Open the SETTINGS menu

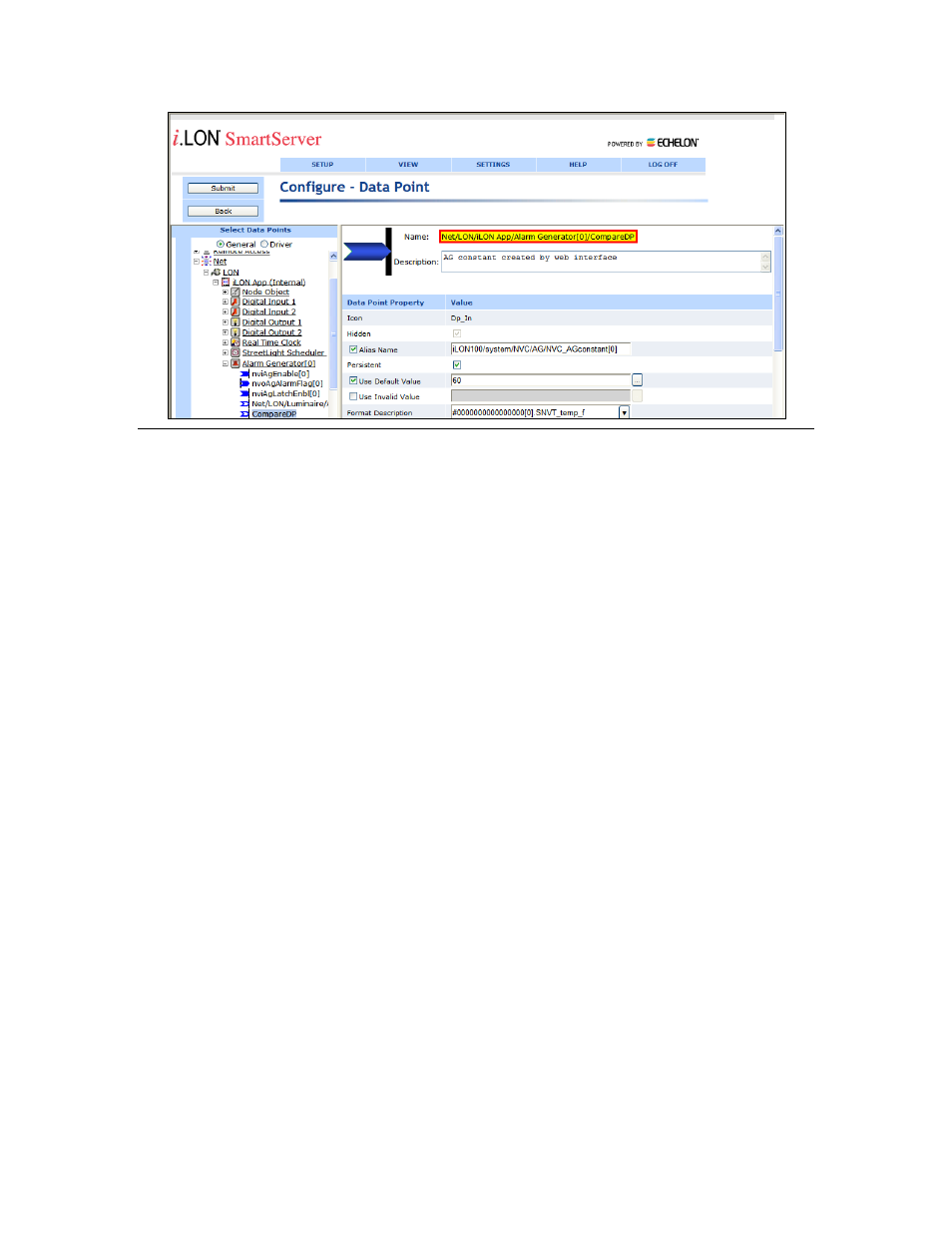pyautogui.click(x=493, y=165)
